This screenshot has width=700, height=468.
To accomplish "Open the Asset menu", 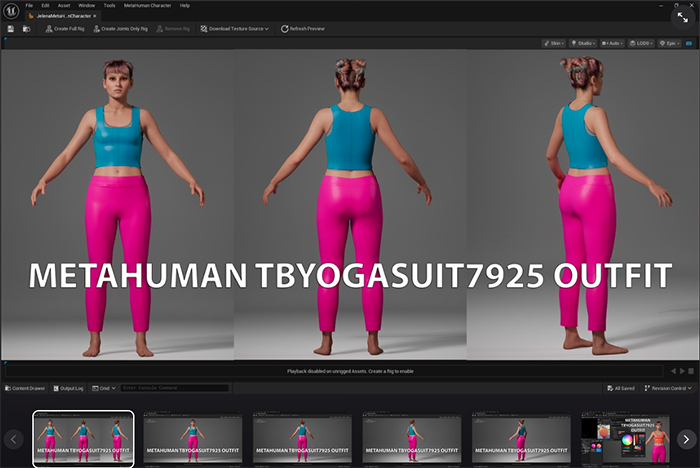I will click(64, 5).
